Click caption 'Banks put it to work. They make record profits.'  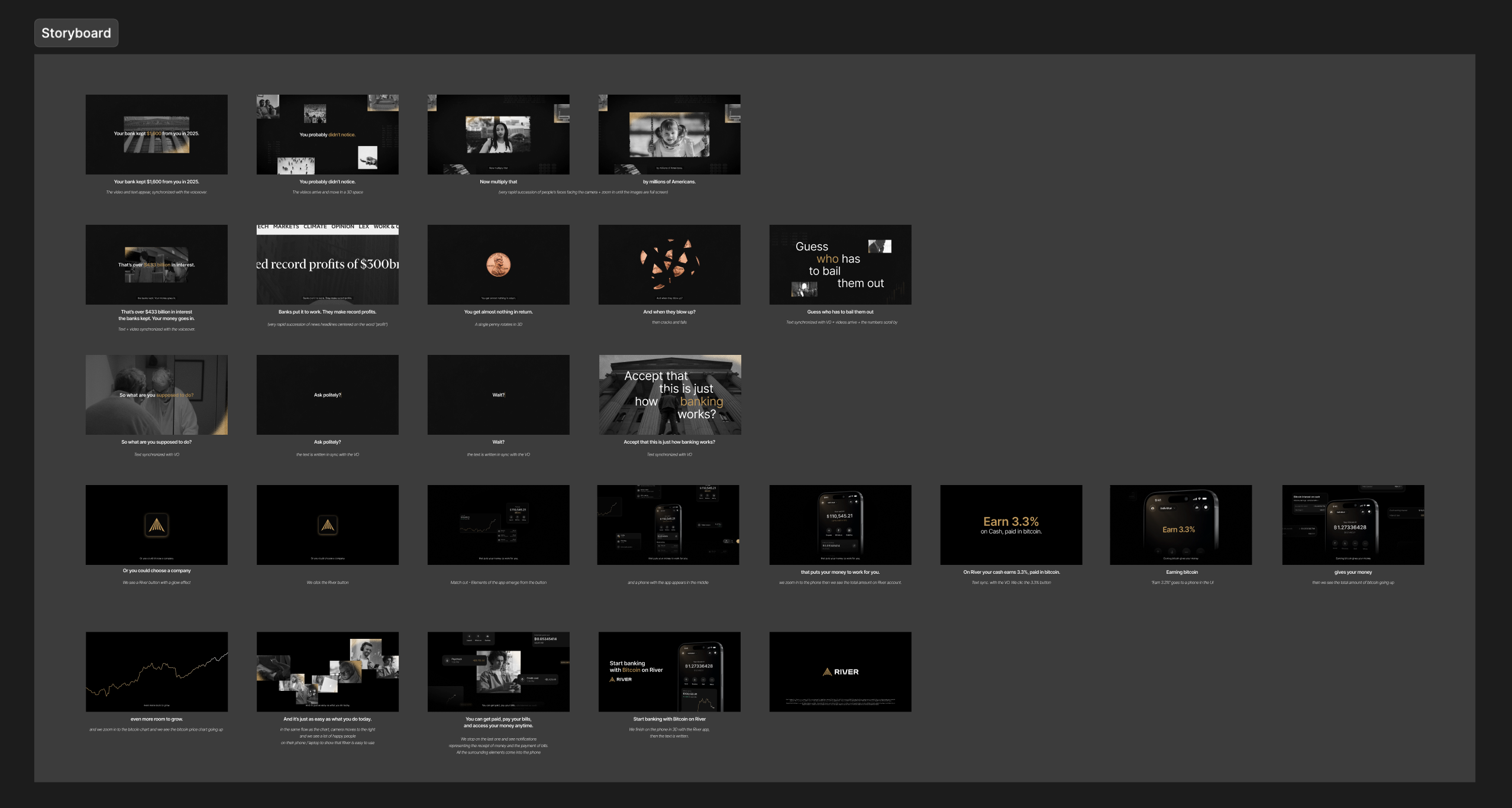coord(328,312)
